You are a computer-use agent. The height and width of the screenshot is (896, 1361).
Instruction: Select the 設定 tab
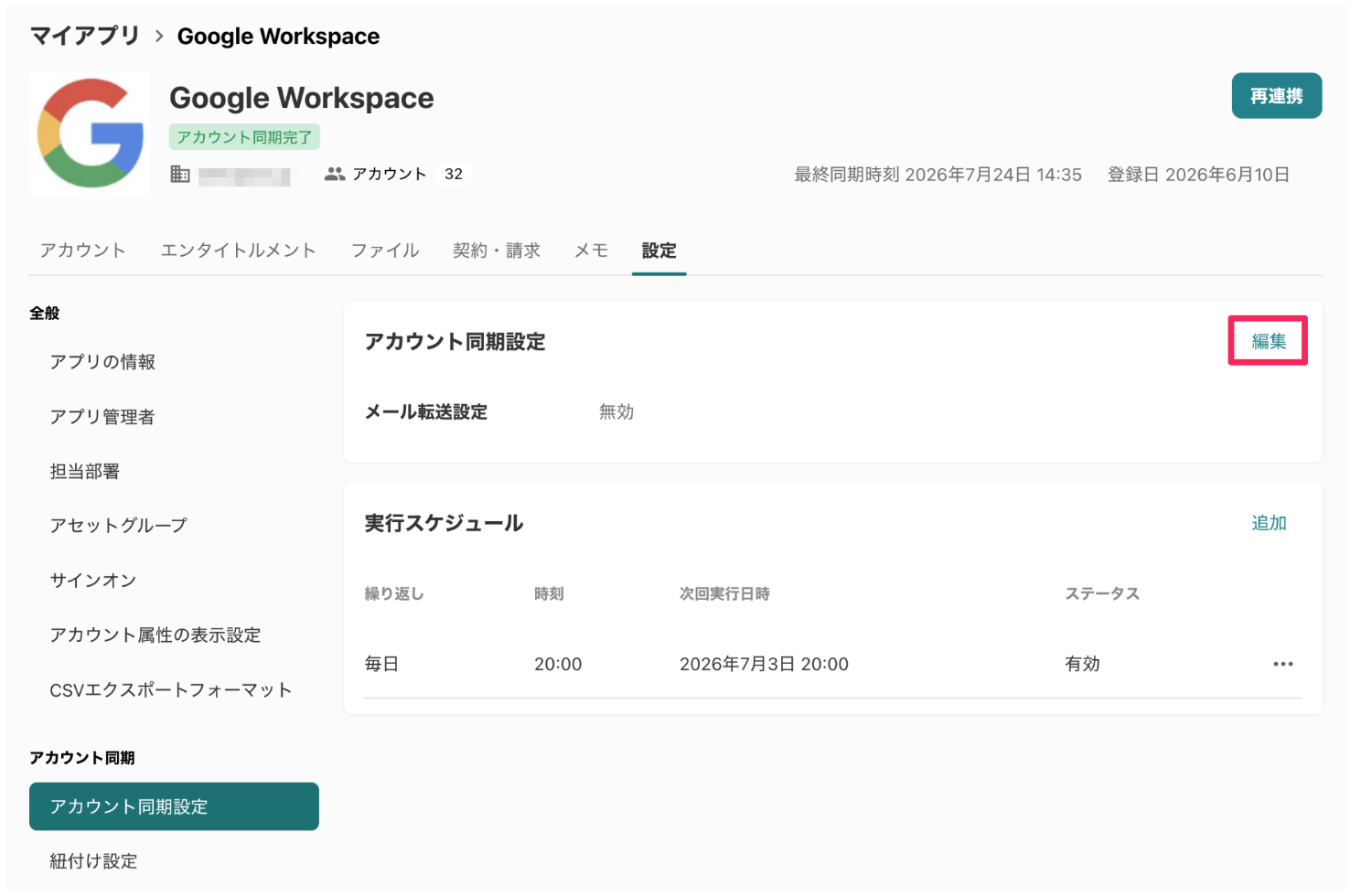point(659,251)
